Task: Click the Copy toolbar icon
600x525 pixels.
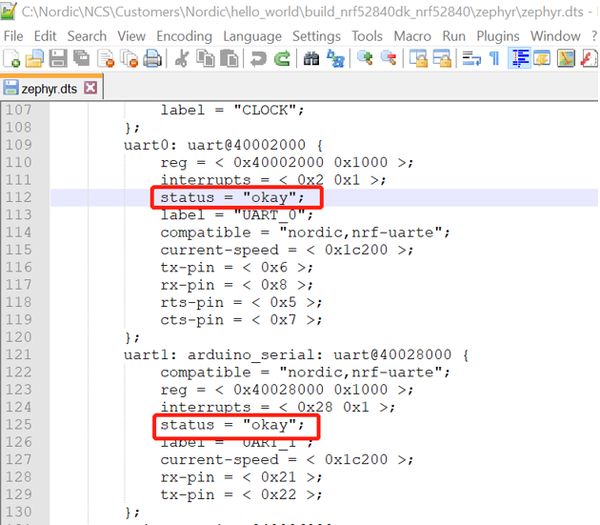Action: (x=205, y=59)
